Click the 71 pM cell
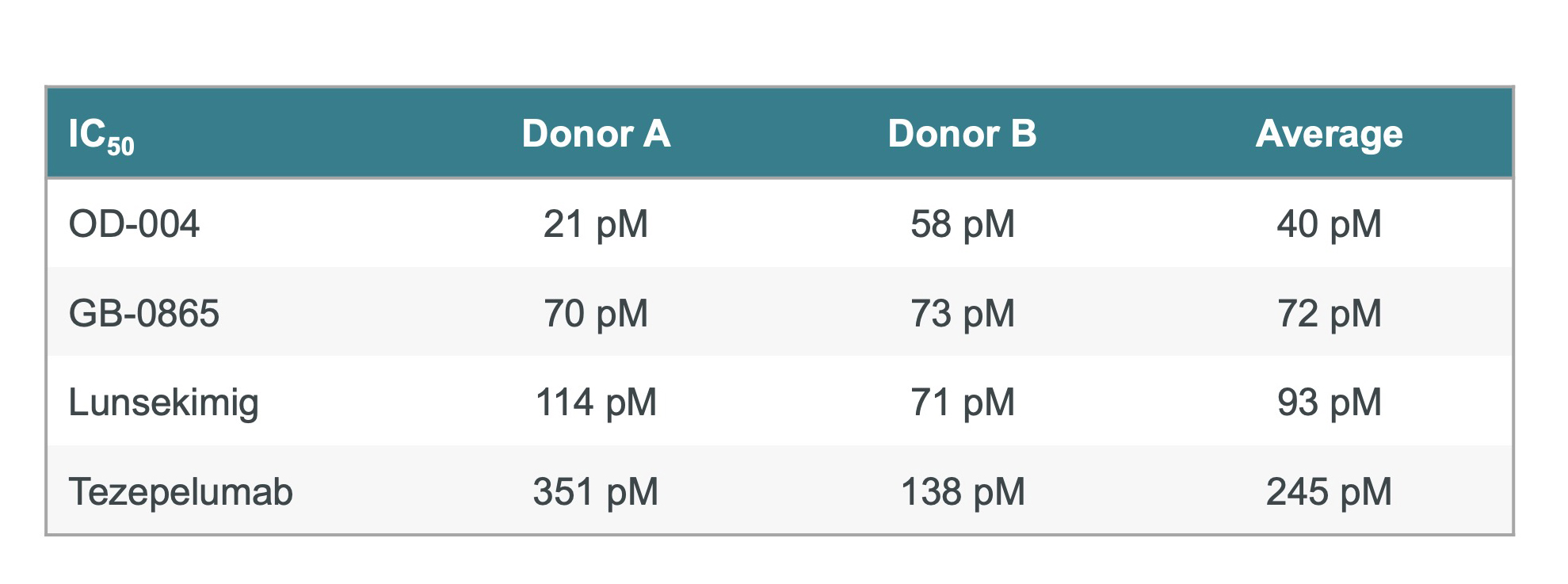1568x584 pixels. coord(962,403)
